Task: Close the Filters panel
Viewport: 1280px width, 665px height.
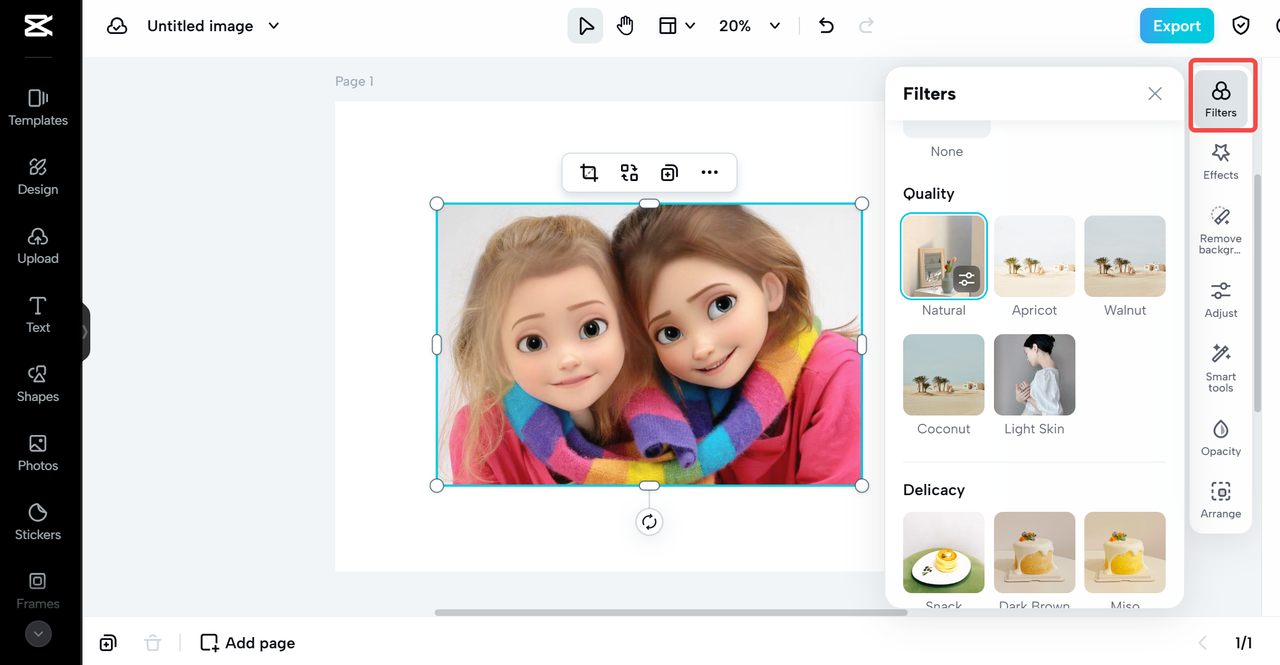Action: click(1155, 94)
